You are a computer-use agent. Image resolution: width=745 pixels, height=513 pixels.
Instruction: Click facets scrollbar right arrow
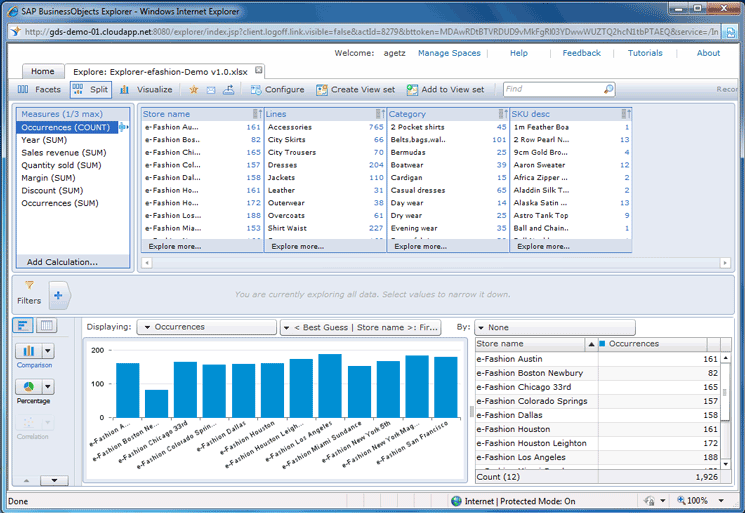click(x=725, y=263)
